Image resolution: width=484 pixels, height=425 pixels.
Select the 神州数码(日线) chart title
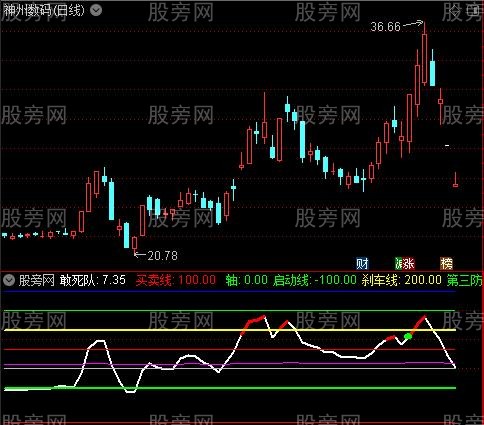(44, 11)
